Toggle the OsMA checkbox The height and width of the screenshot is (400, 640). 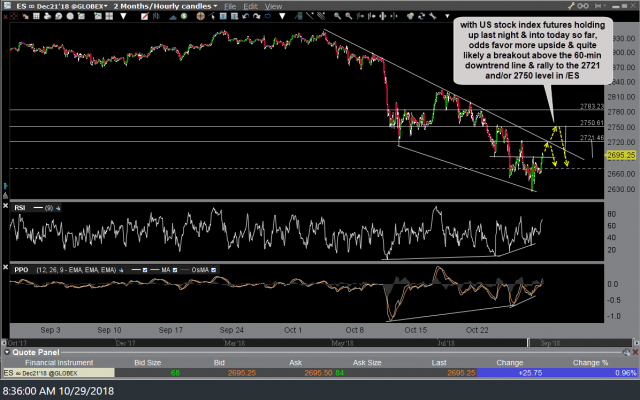click(213, 270)
